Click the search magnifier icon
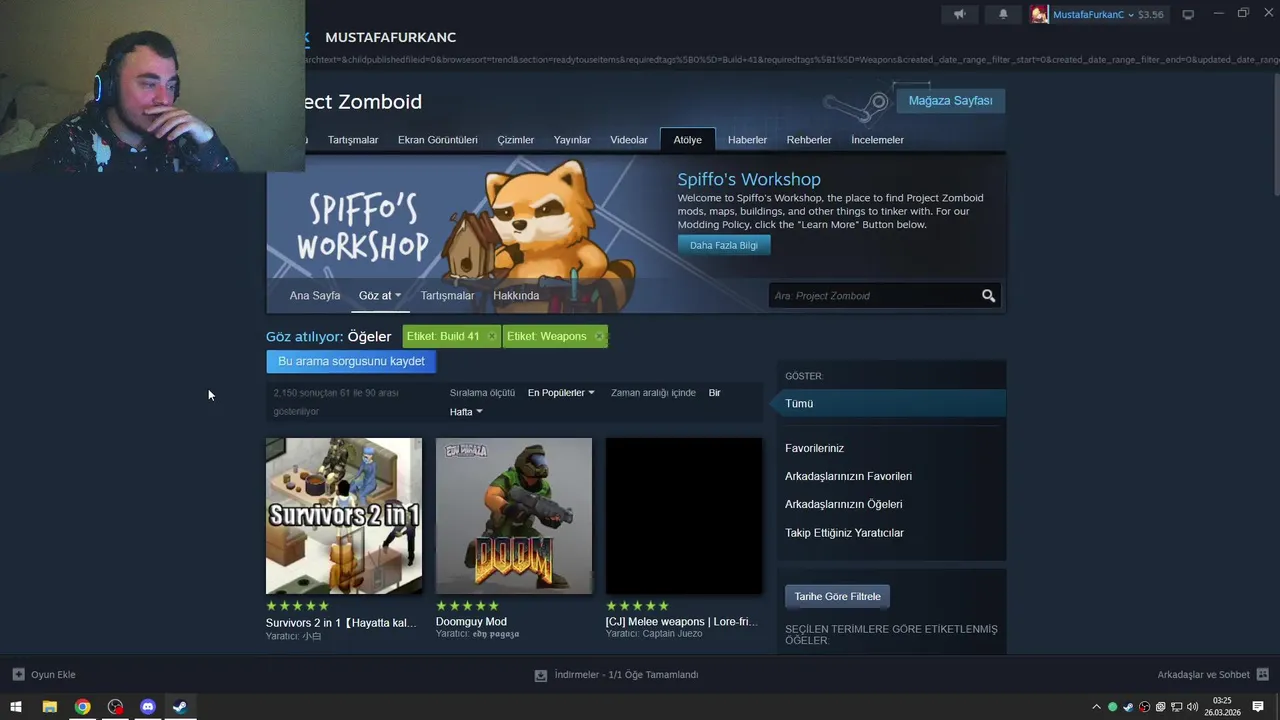Image resolution: width=1280 pixels, height=720 pixels. (989, 296)
